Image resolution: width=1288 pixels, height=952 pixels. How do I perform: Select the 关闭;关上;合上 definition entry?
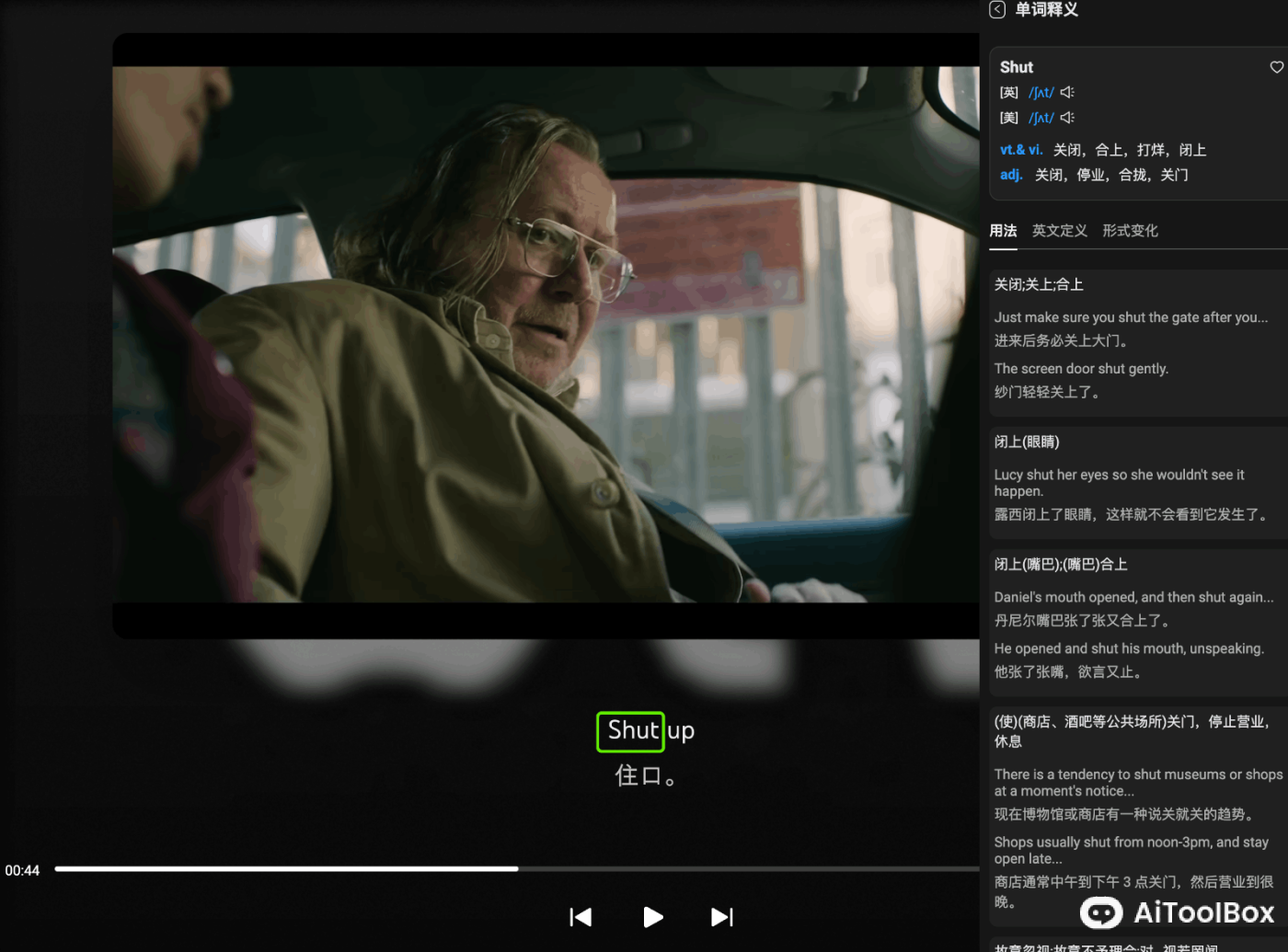pyautogui.click(x=1039, y=285)
